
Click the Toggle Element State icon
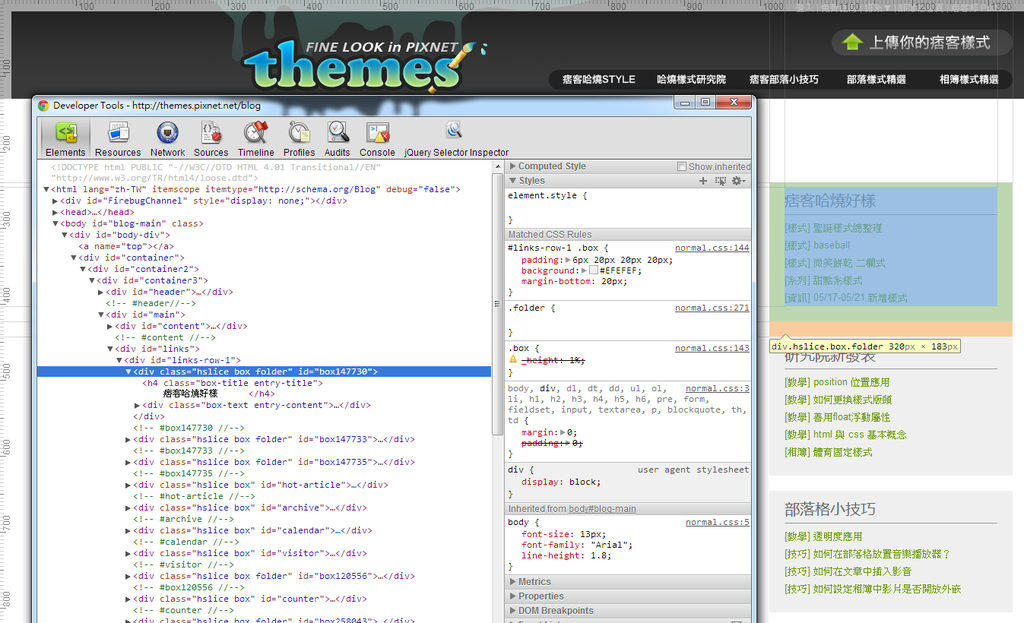[720, 181]
